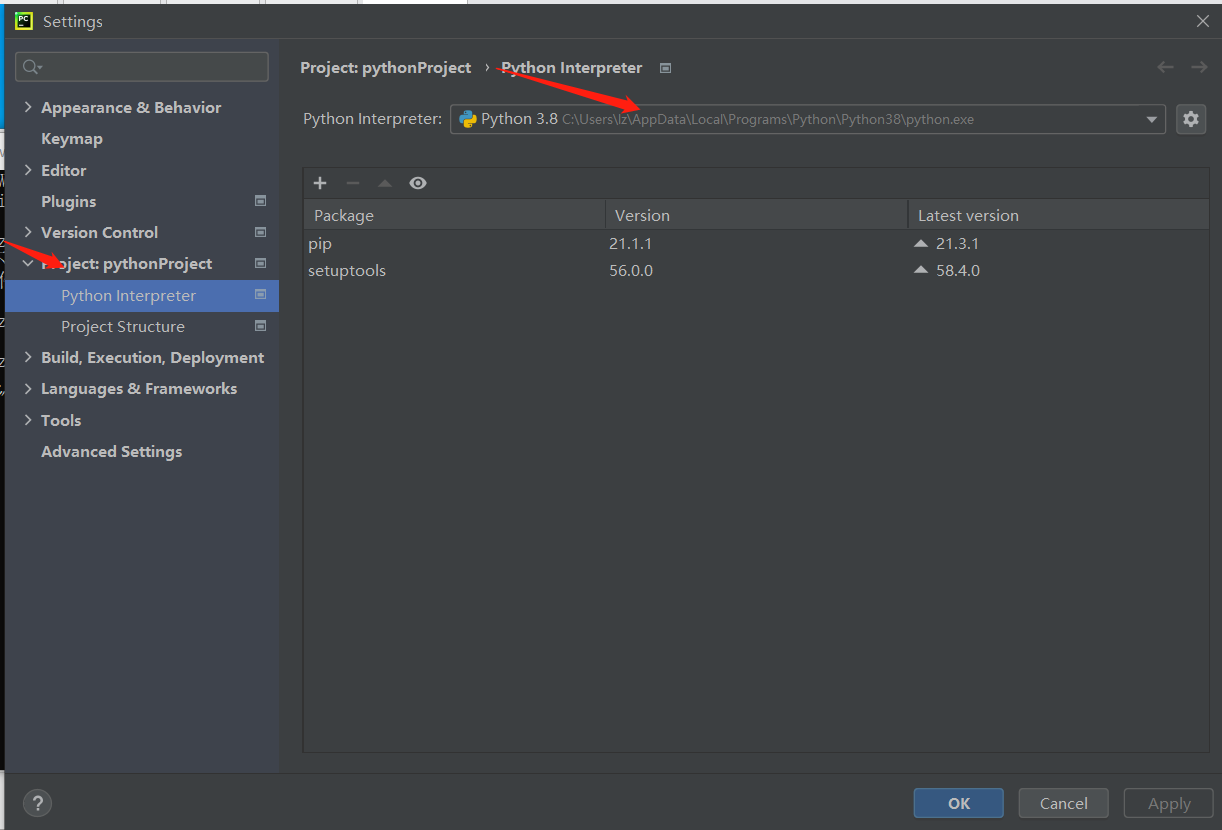Toggle show early releases eye icon

(418, 183)
